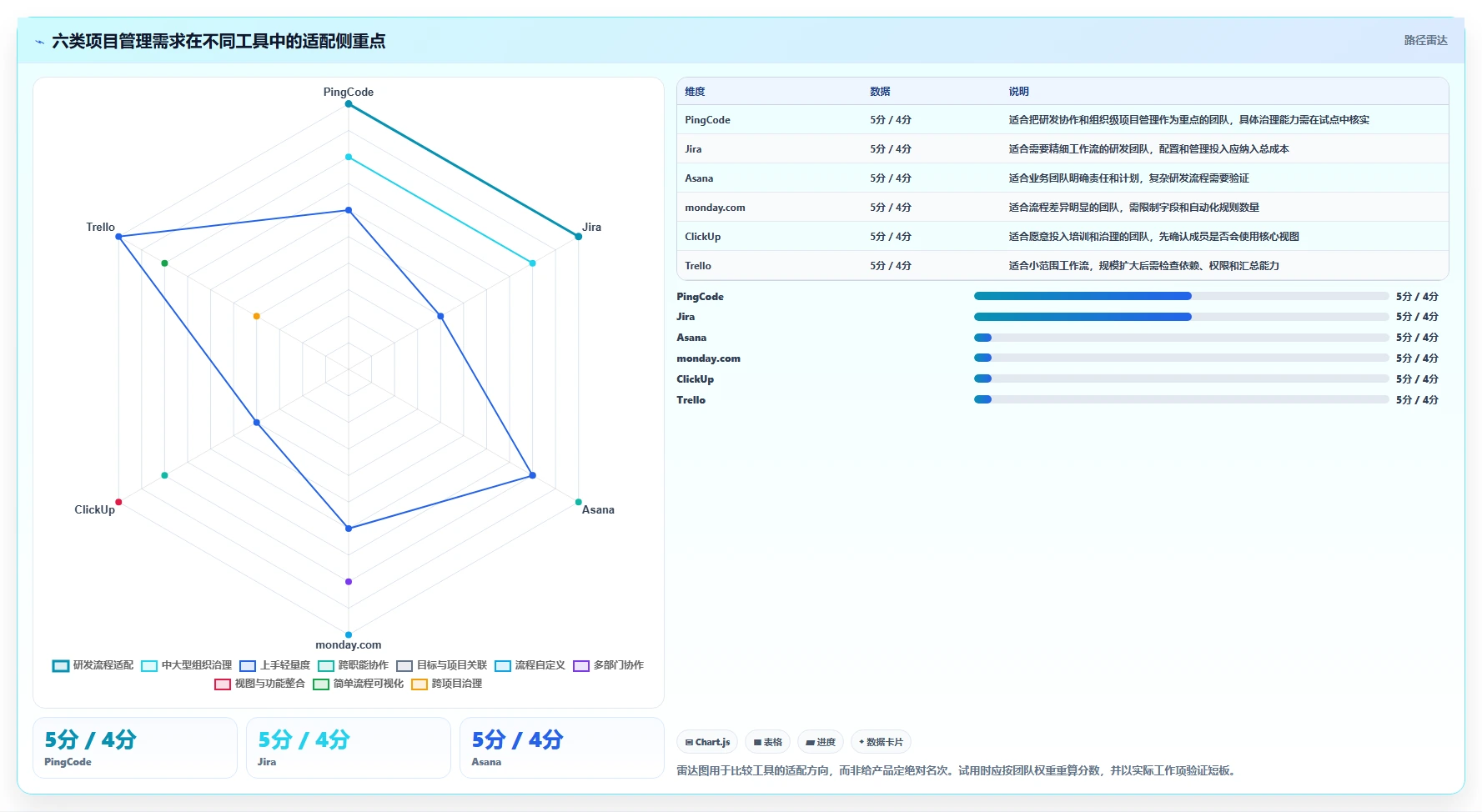Click the page title 六类项目管理需求
1482x812 pixels.
pyautogui.click(x=219, y=42)
